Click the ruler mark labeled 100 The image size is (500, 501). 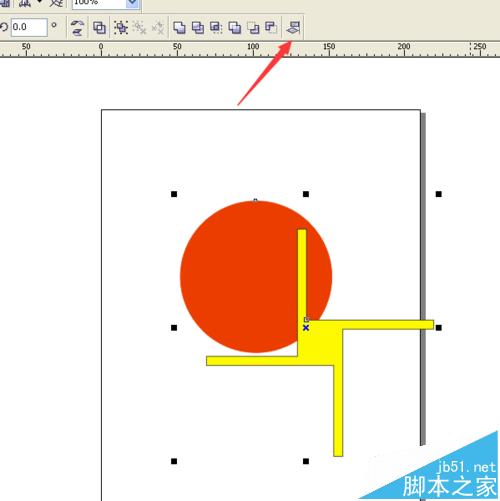tap(253, 47)
